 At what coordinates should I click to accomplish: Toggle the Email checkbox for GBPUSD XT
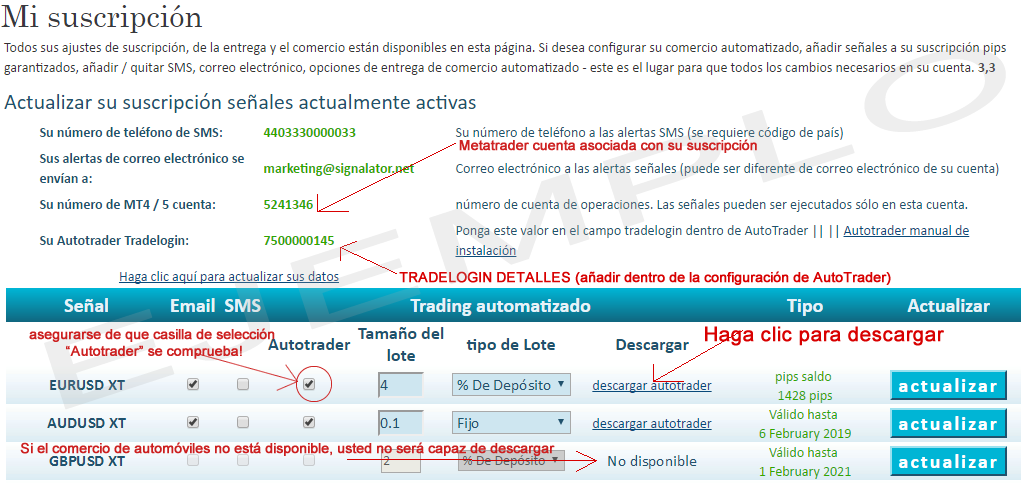[x=193, y=461]
